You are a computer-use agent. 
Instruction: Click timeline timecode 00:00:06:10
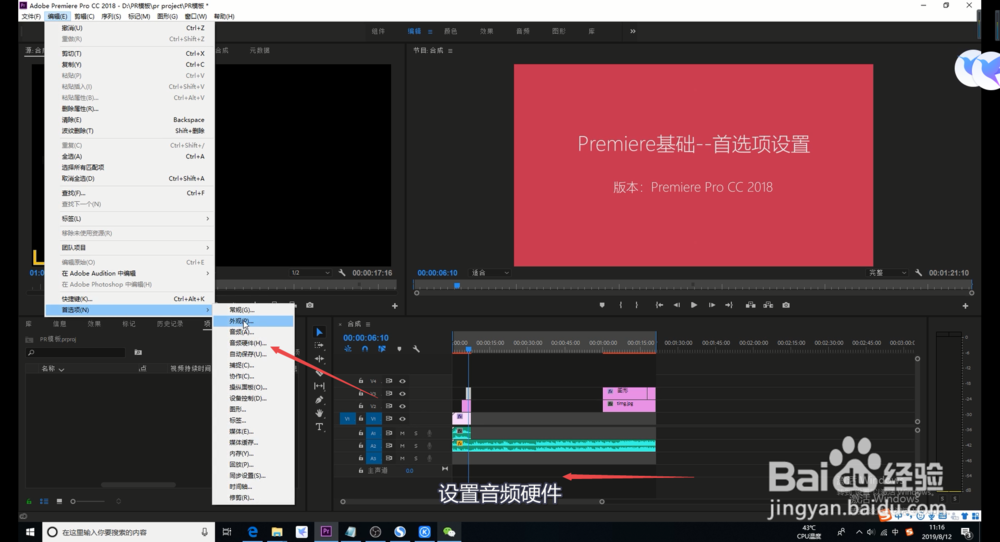pyautogui.click(x=365, y=338)
